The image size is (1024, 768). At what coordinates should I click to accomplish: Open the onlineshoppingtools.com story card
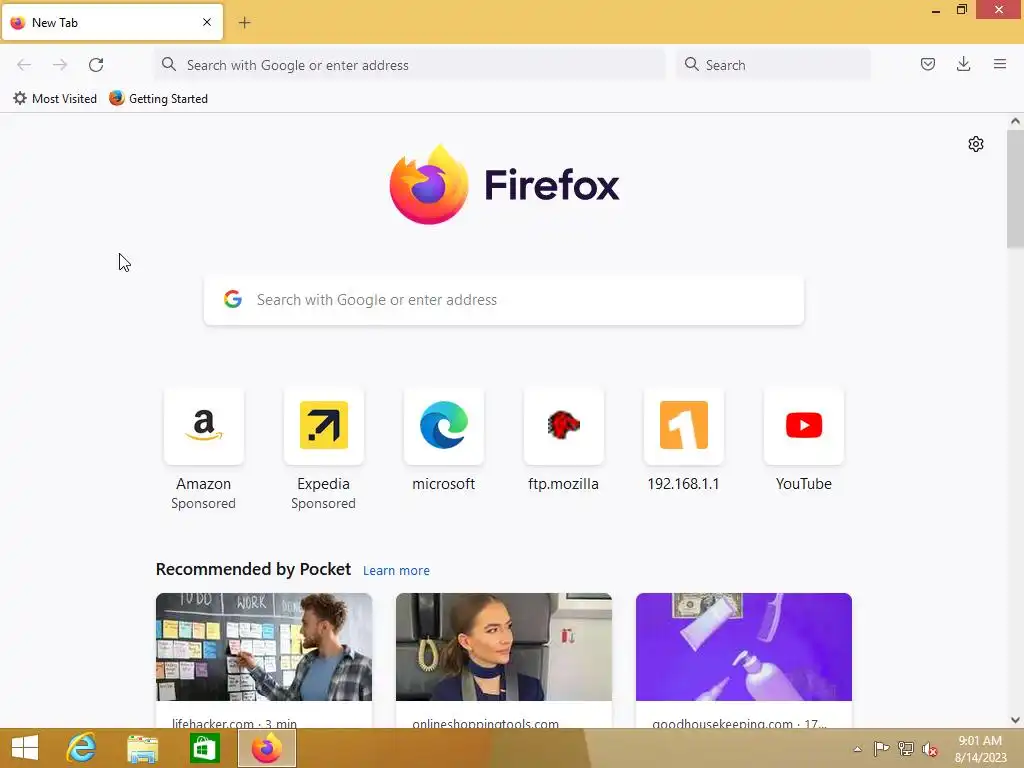[x=504, y=660]
